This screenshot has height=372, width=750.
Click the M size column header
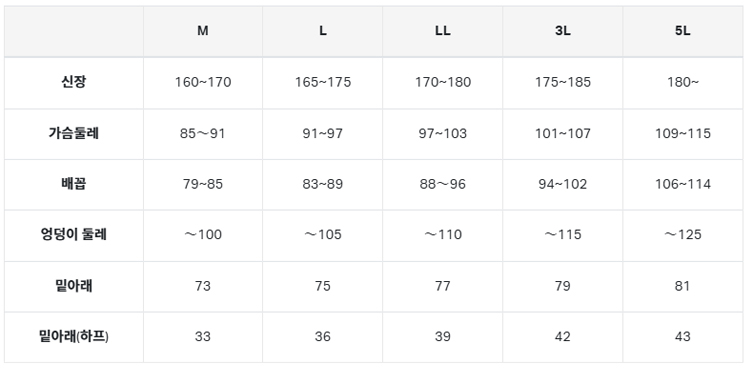tap(203, 31)
